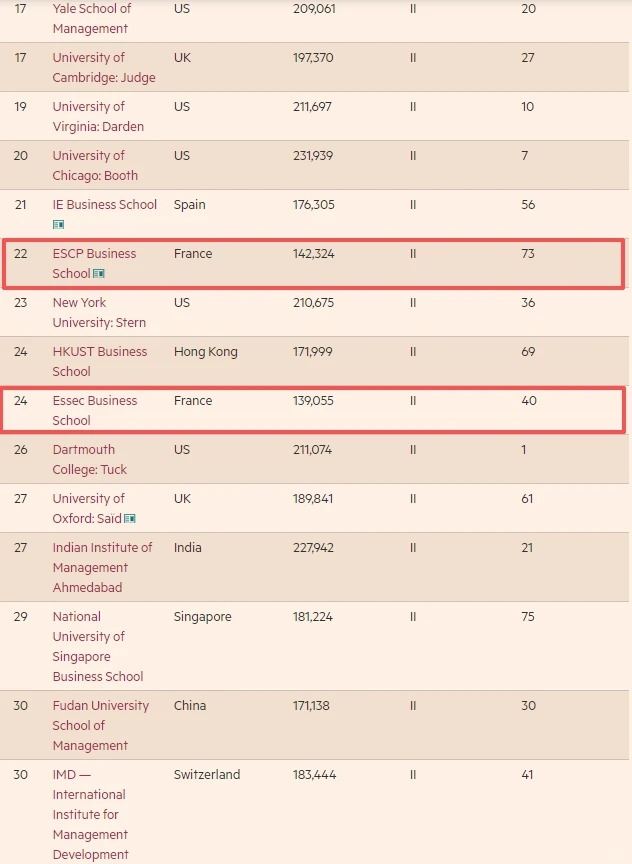Select Indian Institute of Management Ahmedabad link
This screenshot has width=632, height=864.
[x=102, y=567]
